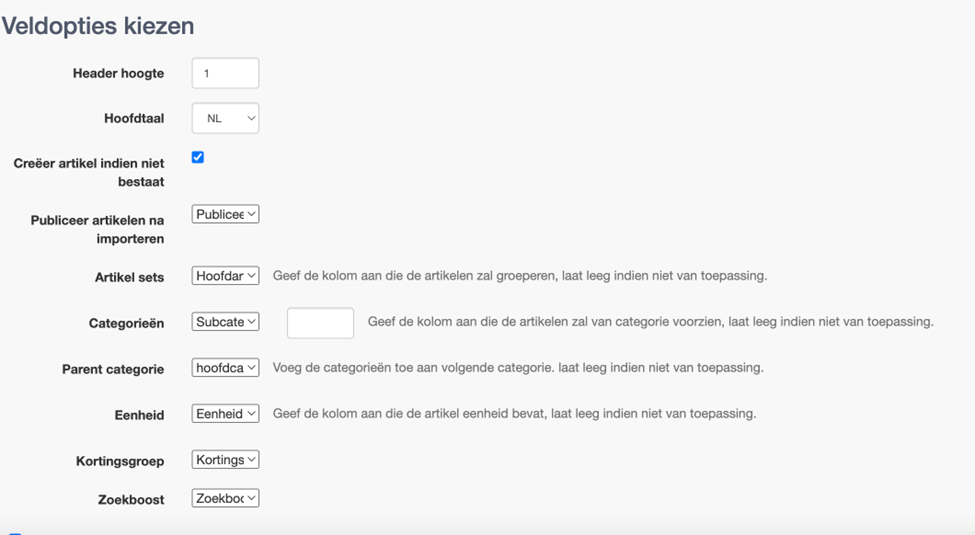
Task: Click help text about artikel eenheid
Action: click(x=514, y=414)
